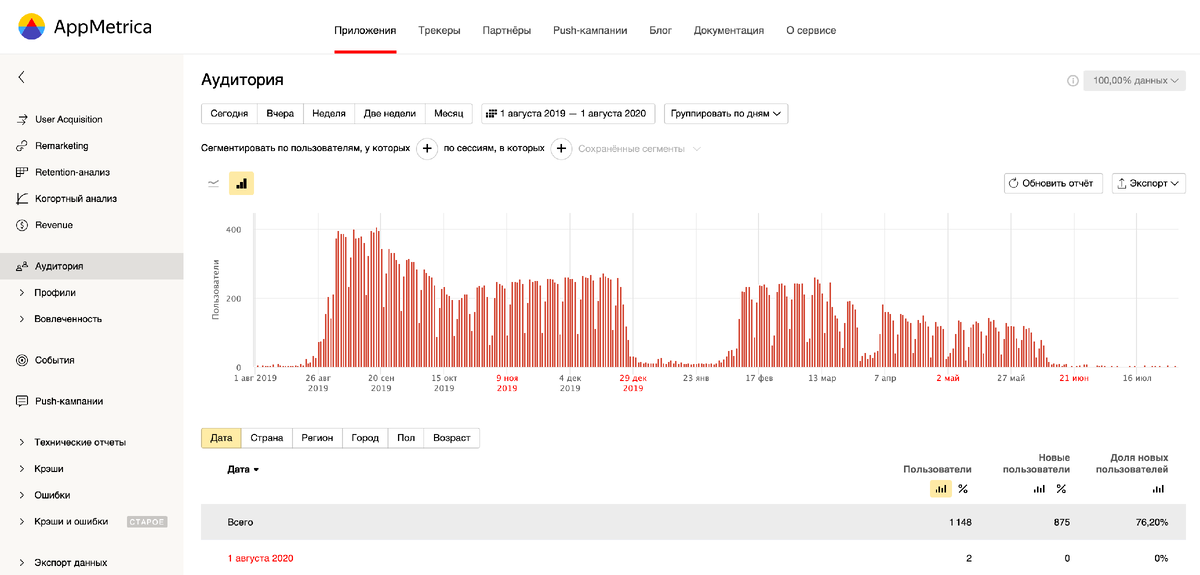Open Партнёры top menu
Viewport: 1200px width, 575px height.
pyautogui.click(x=506, y=30)
